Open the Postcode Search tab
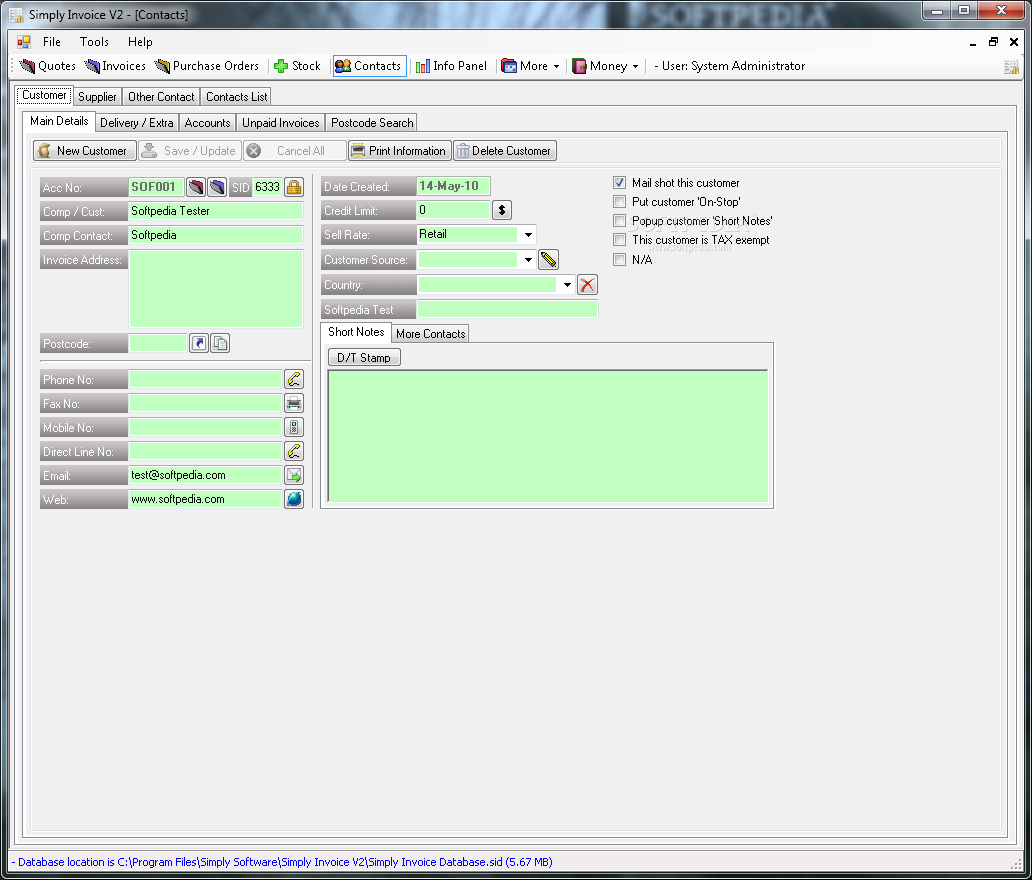The image size is (1032, 880). click(x=372, y=123)
